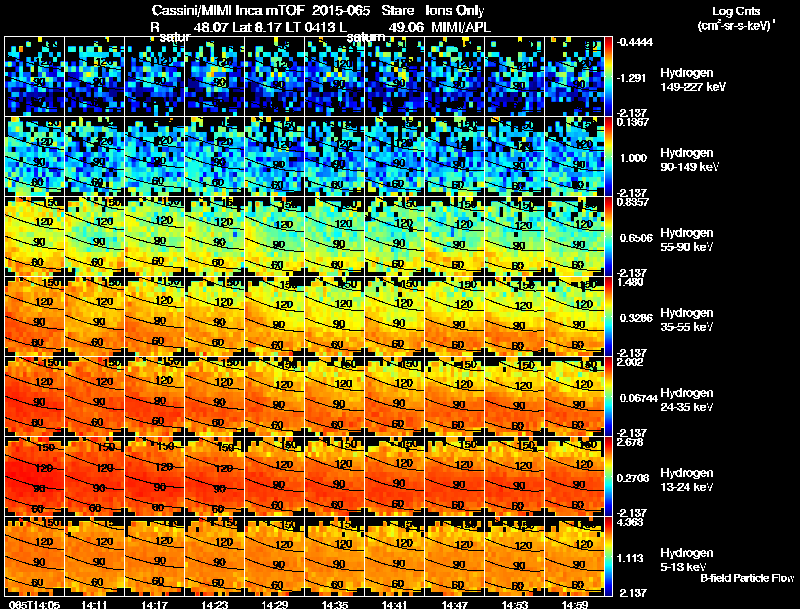The width and height of the screenshot is (800, 609).
Task: Click the 'B-field Particle Flow' label
Action: click(x=747, y=578)
